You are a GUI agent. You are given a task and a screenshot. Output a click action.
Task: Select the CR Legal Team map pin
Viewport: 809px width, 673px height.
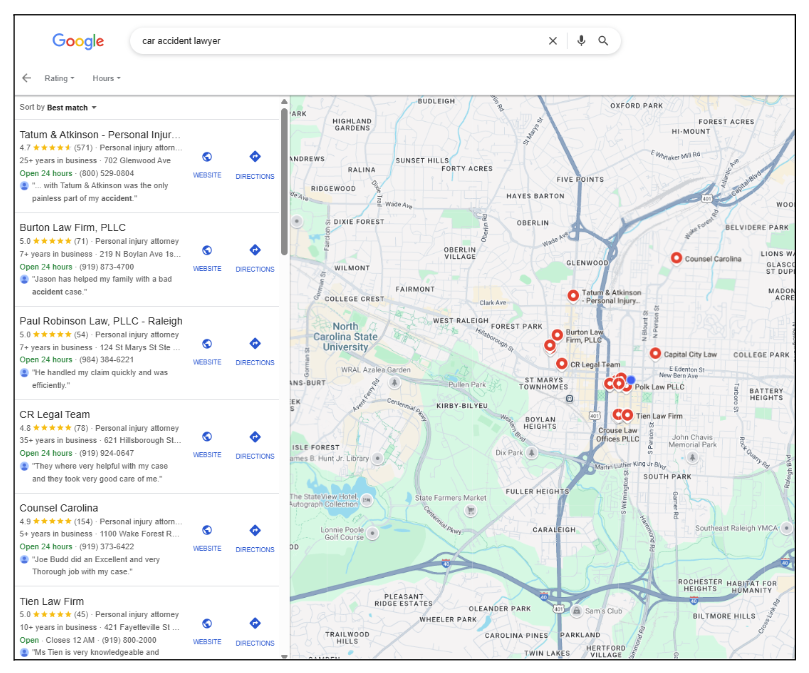tap(562, 364)
